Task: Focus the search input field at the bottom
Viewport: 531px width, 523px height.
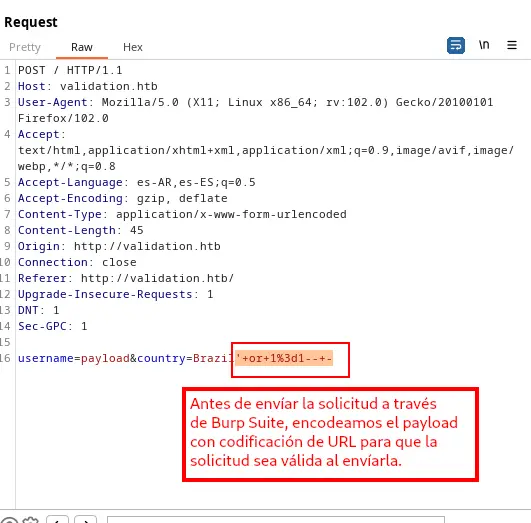Action: click(x=276, y=520)
